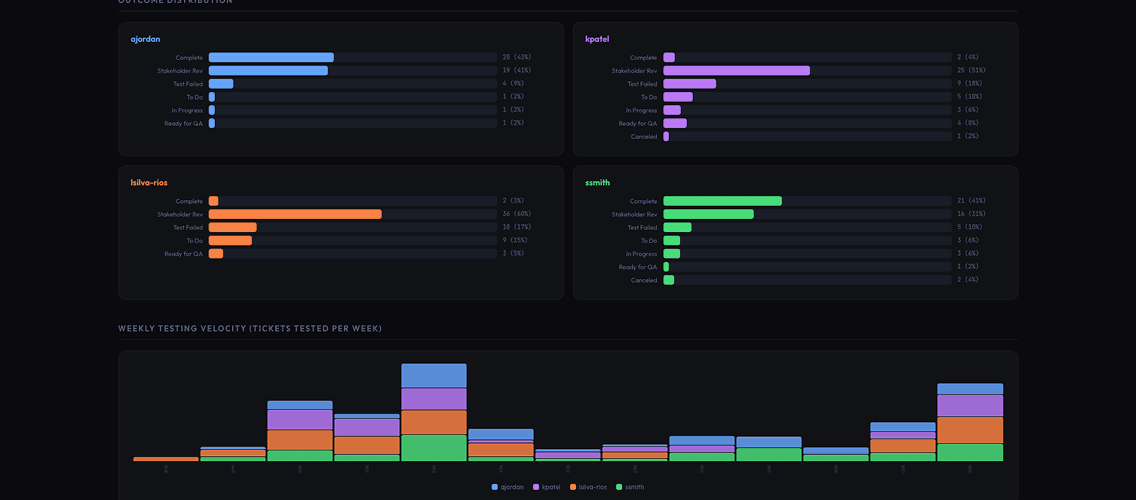Open the kpatel card title
Screen dimensions: 1136x500
597,39
